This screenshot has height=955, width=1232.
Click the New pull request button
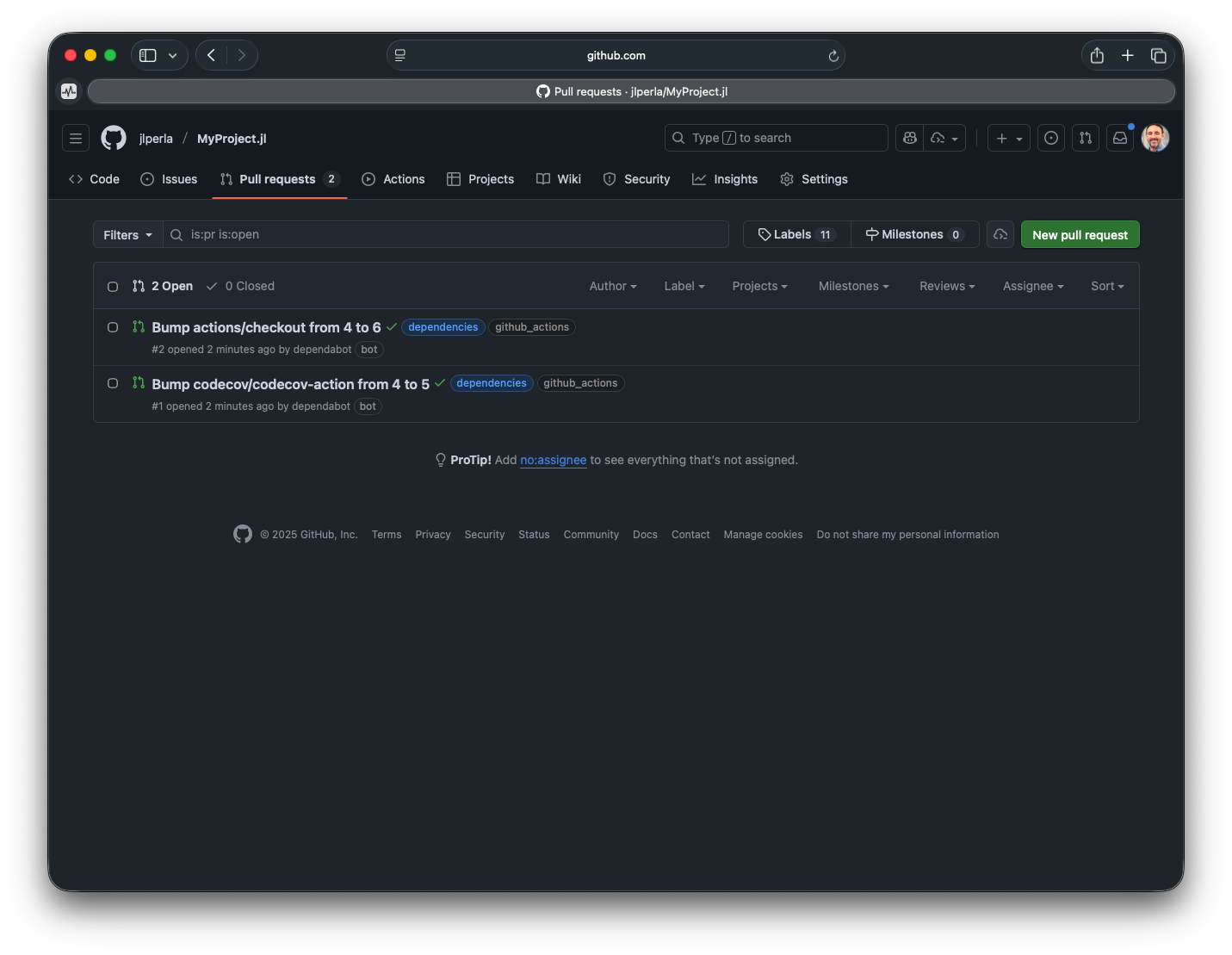[x=1080, y=235]
